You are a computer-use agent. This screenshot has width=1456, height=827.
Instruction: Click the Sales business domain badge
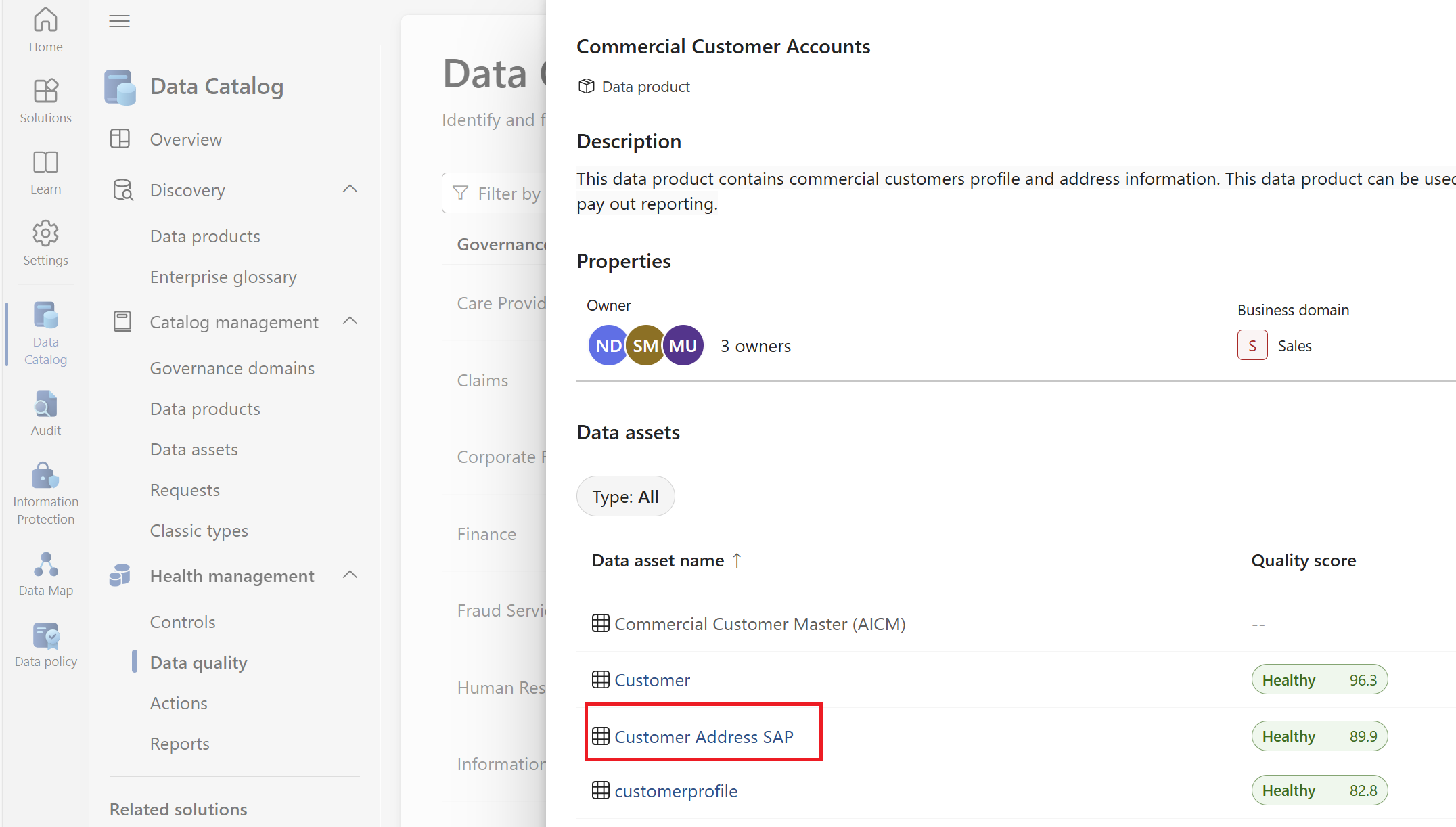point(1253,345)
